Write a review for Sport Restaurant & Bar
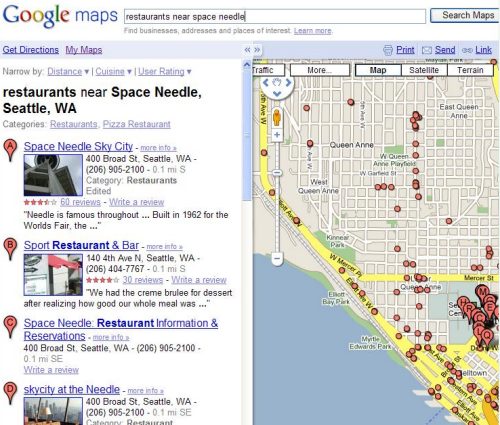 [199, 280]
